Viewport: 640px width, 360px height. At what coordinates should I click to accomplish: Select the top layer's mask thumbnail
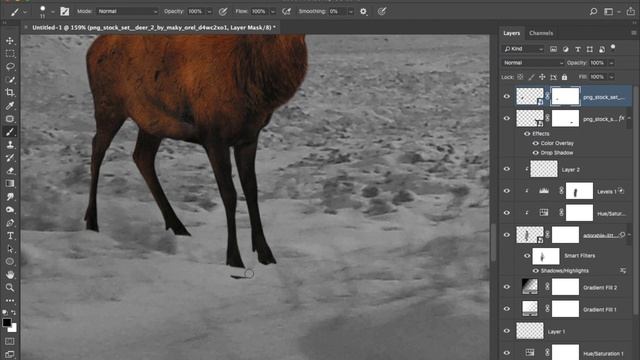coord(565,96)
